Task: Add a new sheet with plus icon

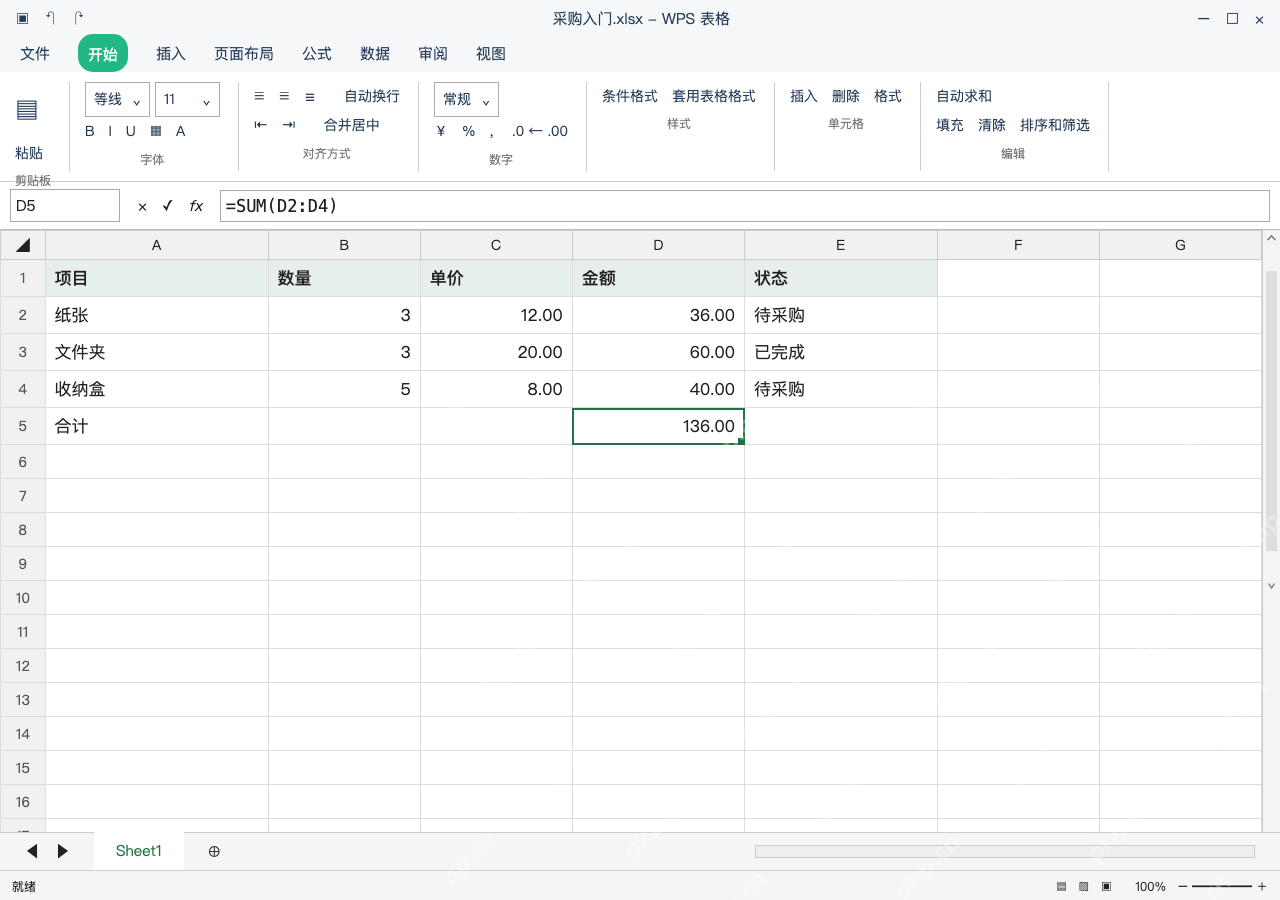Action: point(214,851)
